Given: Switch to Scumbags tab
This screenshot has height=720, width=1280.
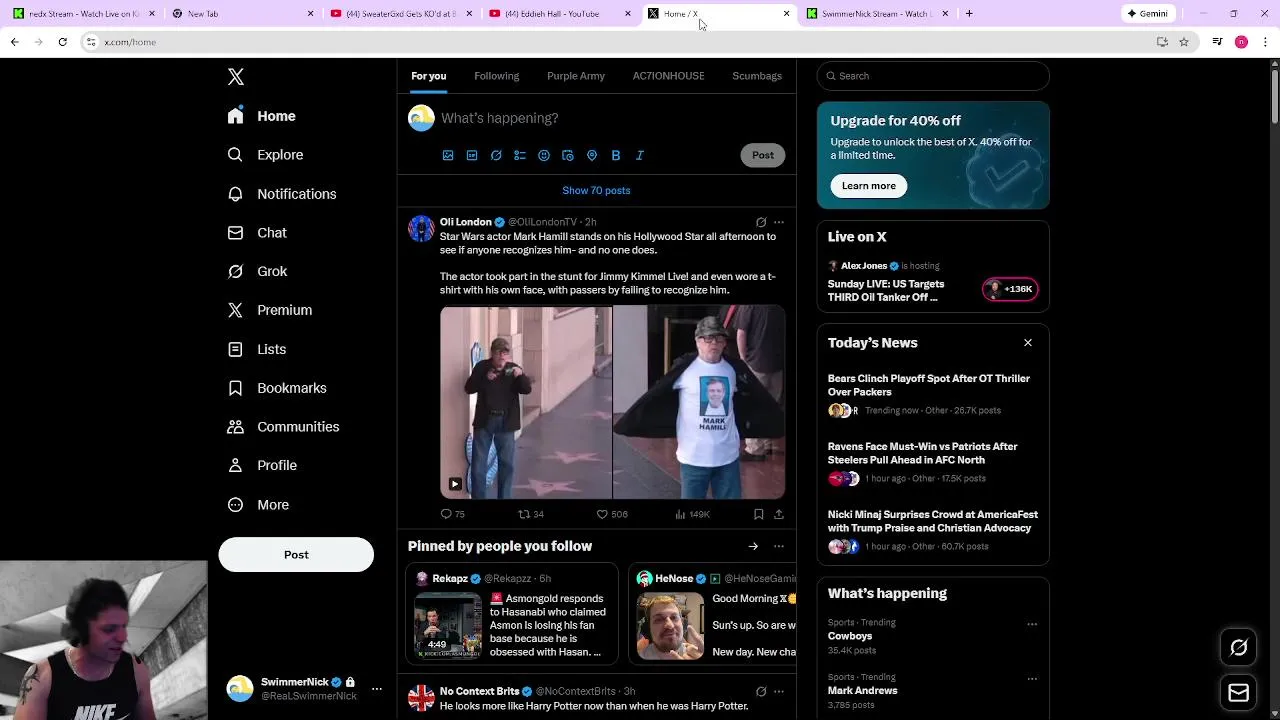Looking at the screenshot, I should [757, 76].
